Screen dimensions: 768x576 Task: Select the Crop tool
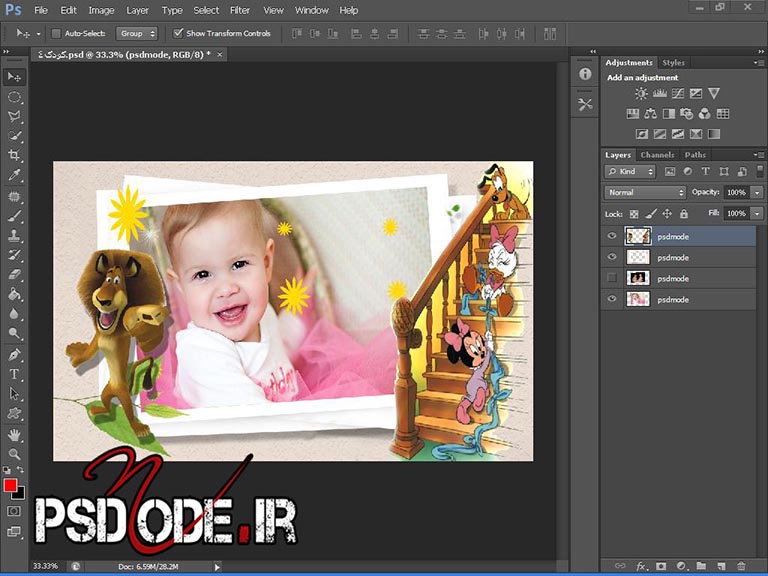14,155
